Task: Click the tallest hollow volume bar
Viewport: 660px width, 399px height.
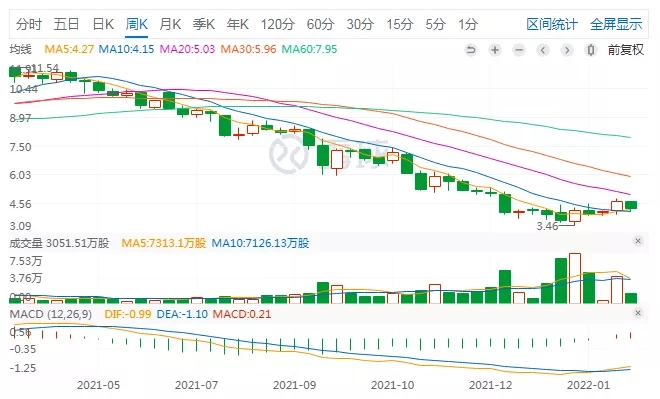Action: click(x=575, y=278)
